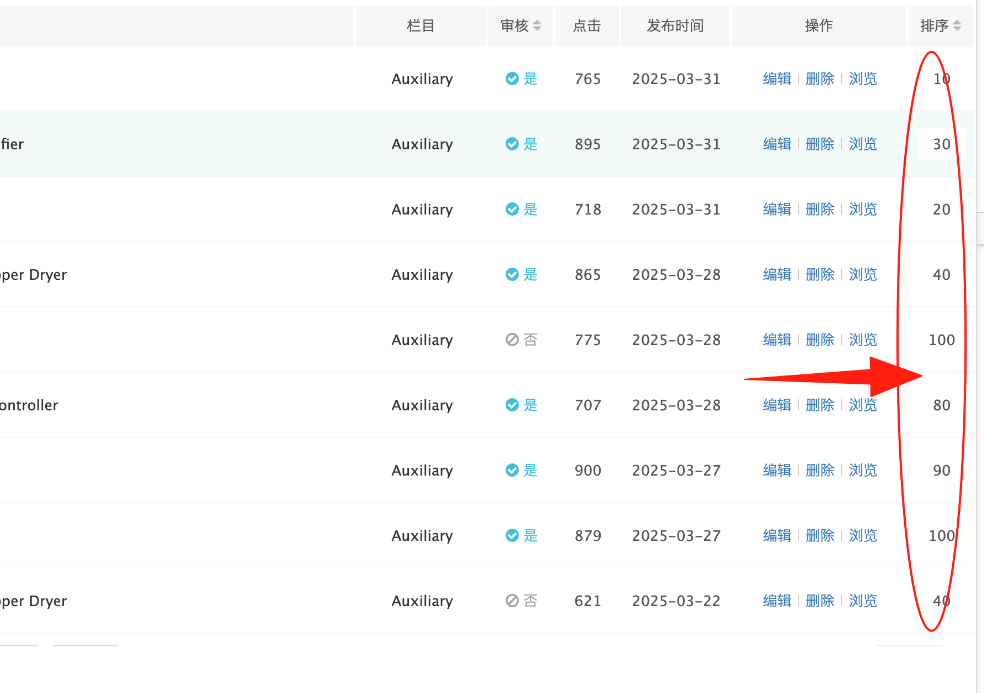
Task: Click 编辑 in the row with 895 clicks
Action: 777,144
